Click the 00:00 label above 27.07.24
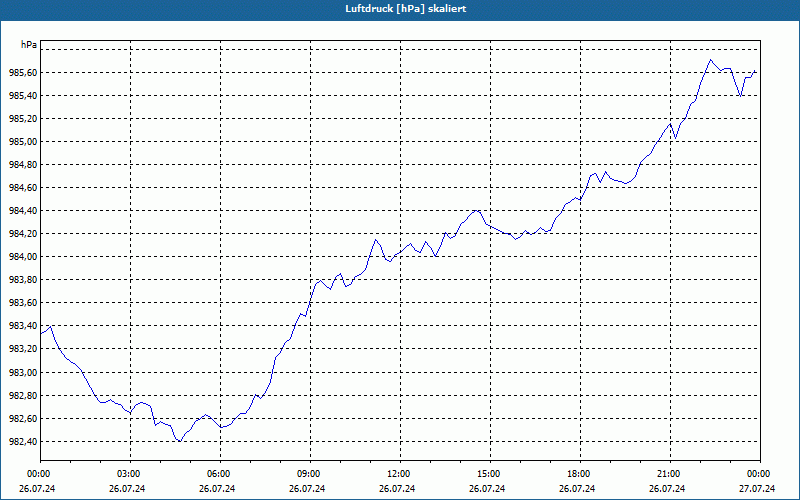 coord(760,474)
